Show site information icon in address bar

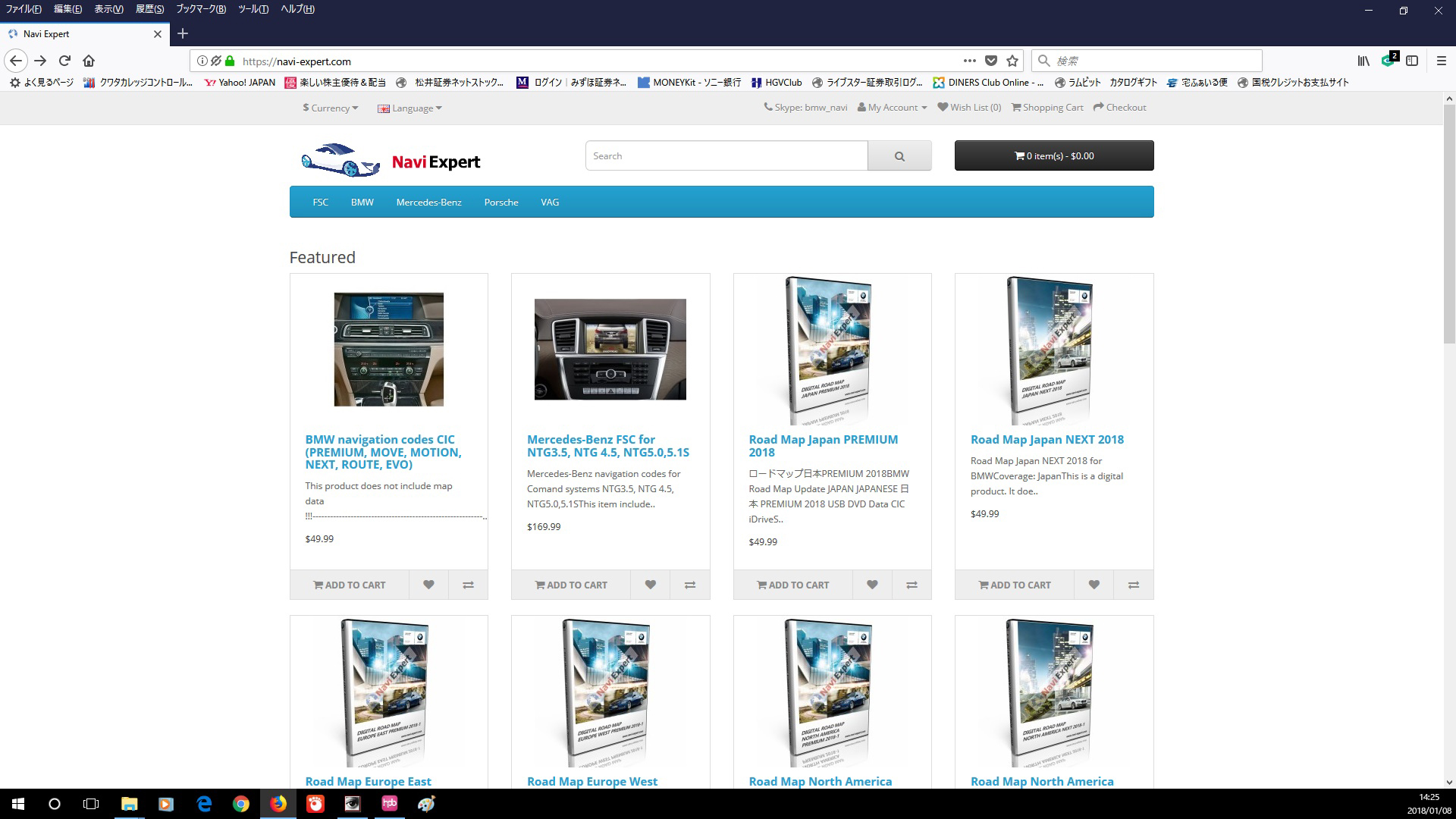pyautogui.click(x=202, y=61)
